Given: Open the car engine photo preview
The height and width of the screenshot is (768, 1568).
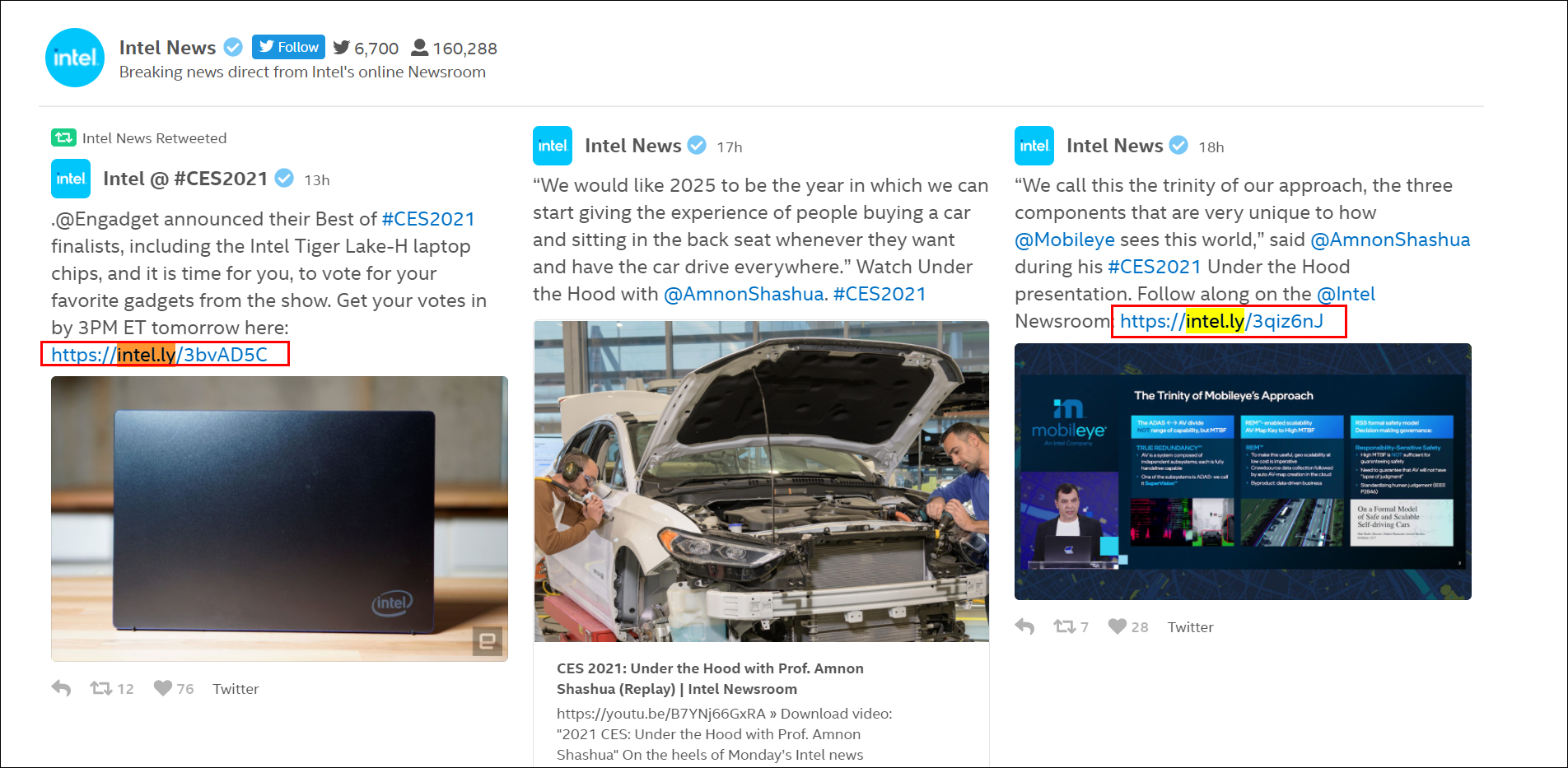Looking at the screenshot, I should 762,482.
